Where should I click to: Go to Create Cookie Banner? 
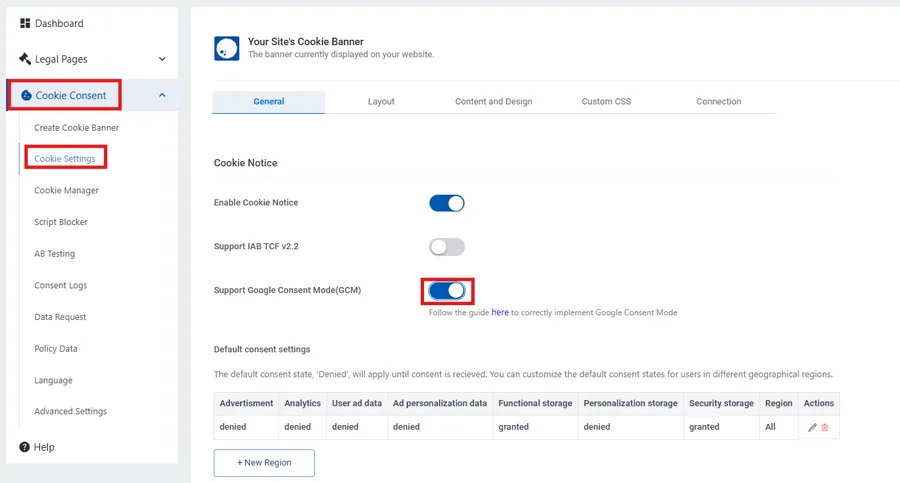[x=76, y=128]
